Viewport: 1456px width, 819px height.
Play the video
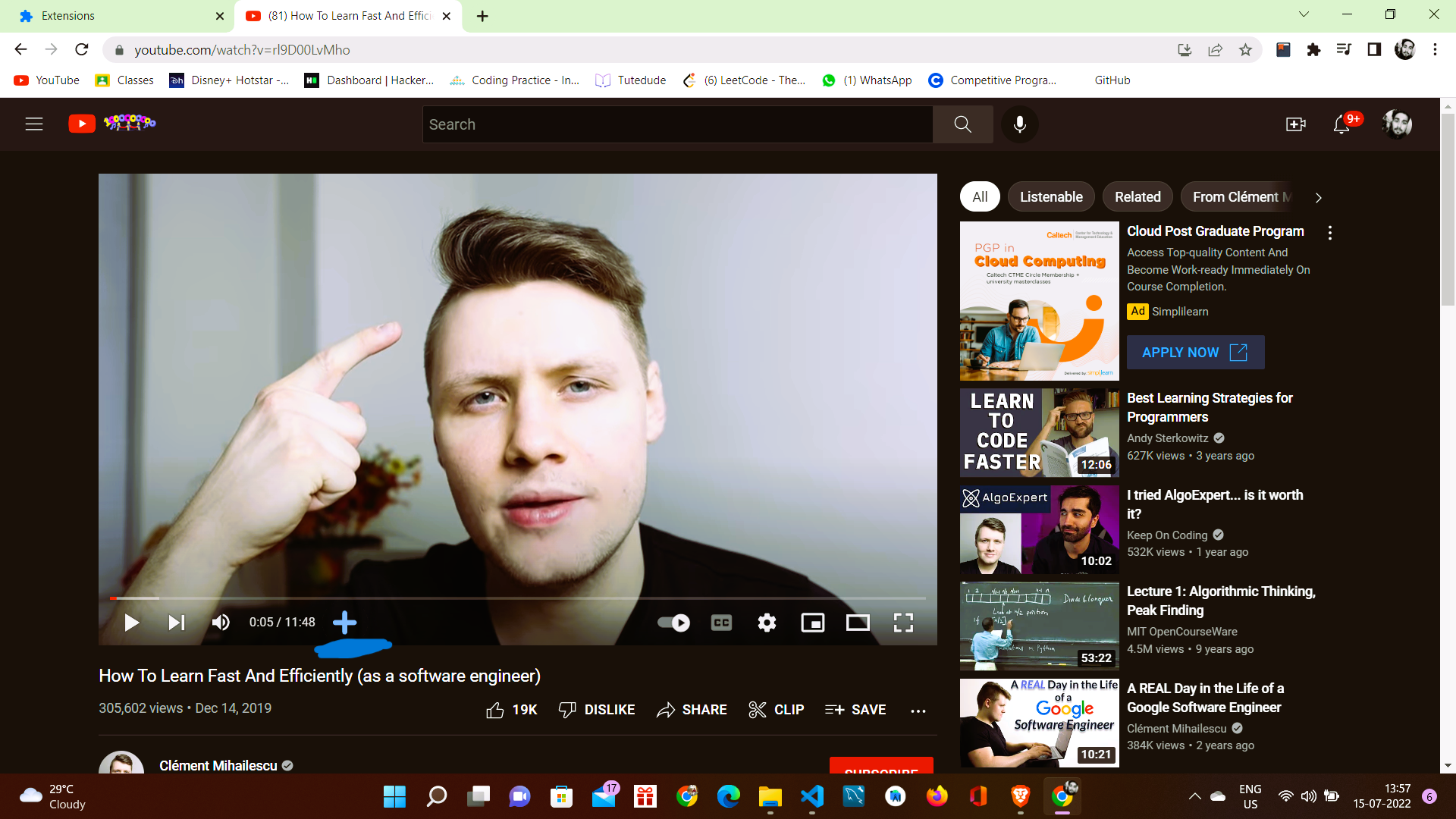click(x=132, y=623)
